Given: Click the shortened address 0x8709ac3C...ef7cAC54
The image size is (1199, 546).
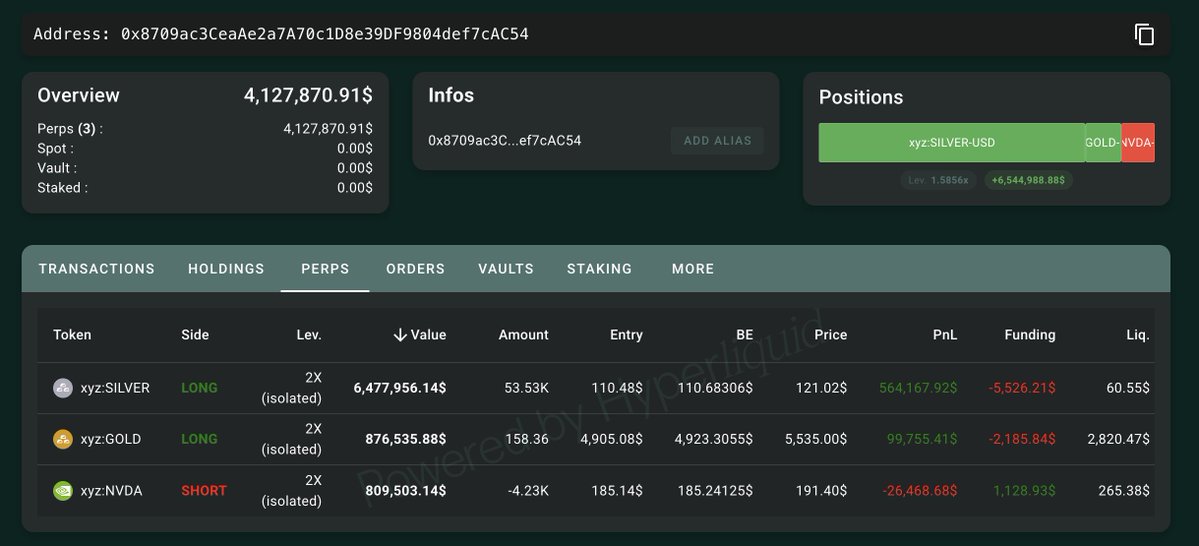Looking at the screenshot, I should coord(504,141).
